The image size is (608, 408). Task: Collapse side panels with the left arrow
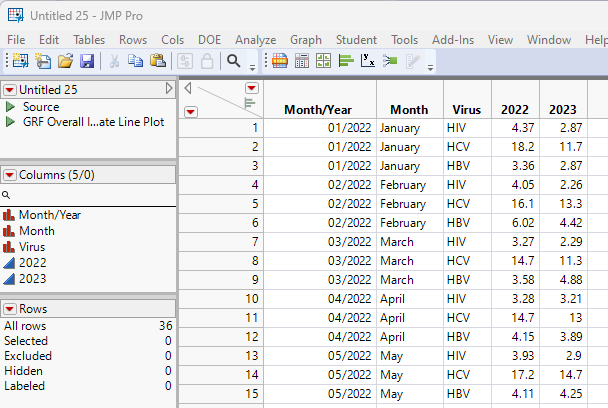coord(188,88)
